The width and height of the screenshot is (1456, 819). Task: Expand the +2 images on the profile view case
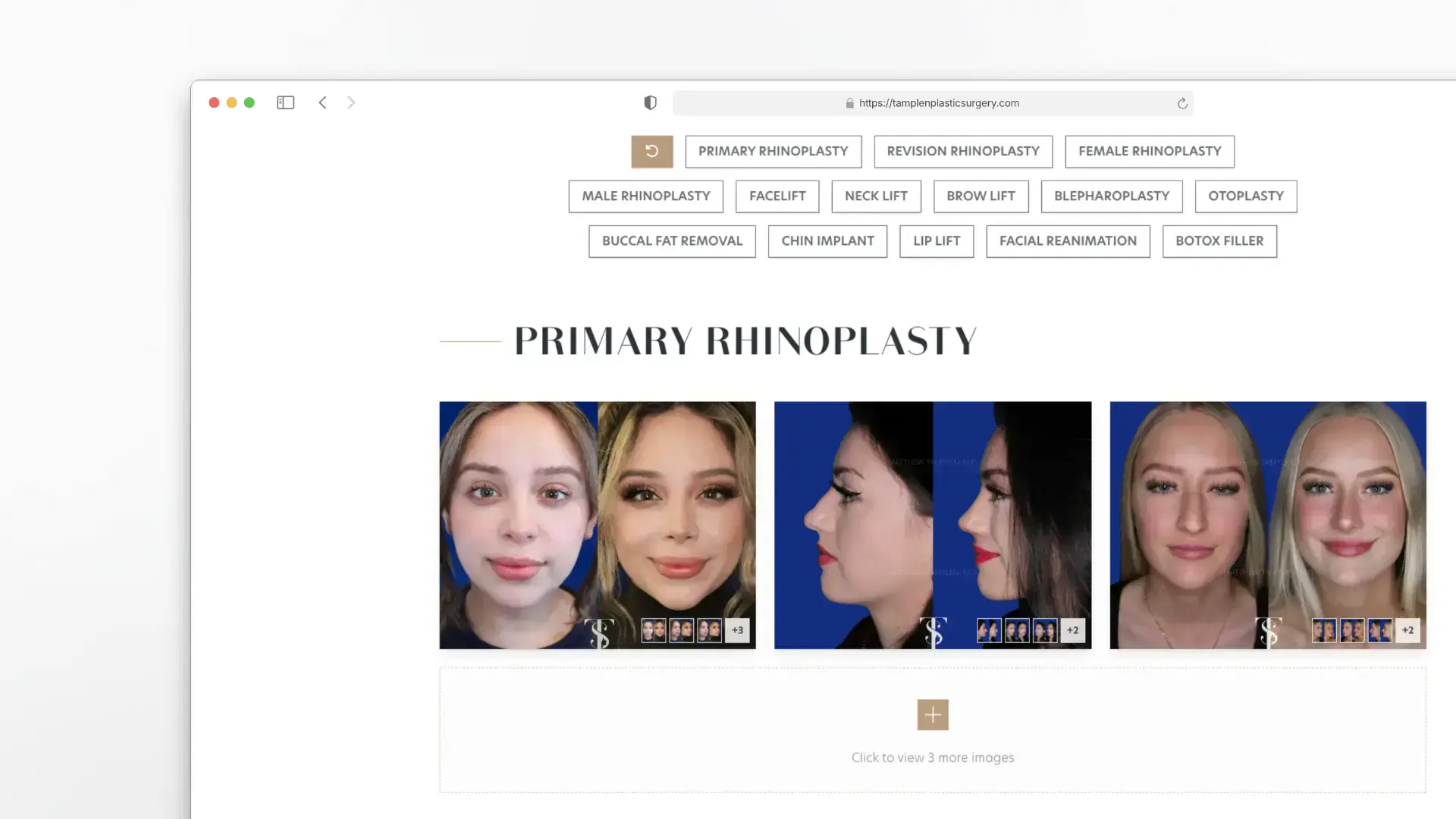tap(1072, 629)
